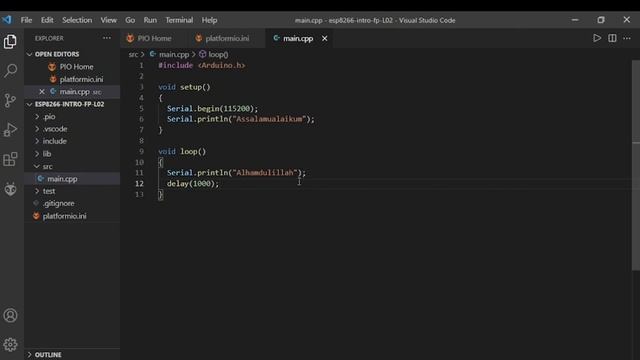The image size is (640, 360).
Task: Open the Terminal menu
Action: tap(179, 20)
